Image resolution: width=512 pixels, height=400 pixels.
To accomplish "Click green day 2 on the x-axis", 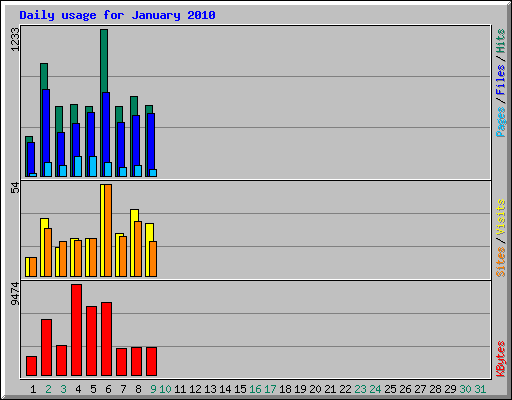I will (48, 389).
